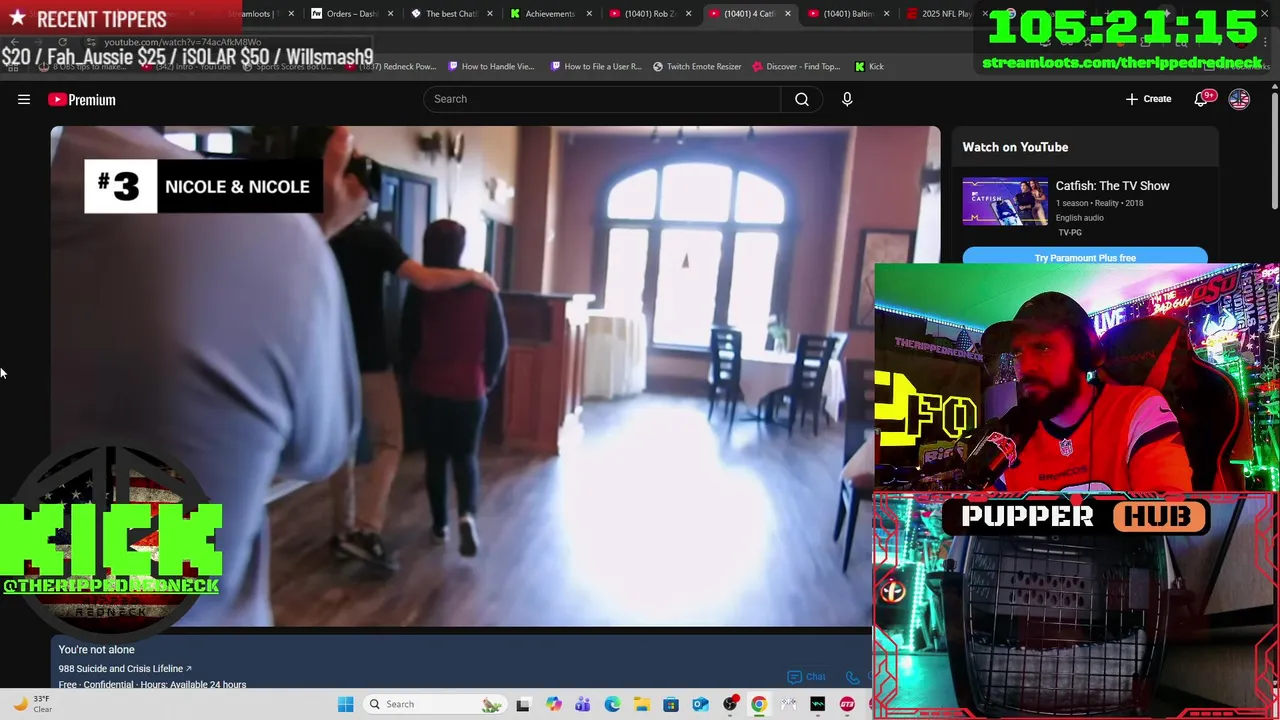Open the YouTube account avatar menu
Screen dimensions: 1280x720
pos(1239,99)
